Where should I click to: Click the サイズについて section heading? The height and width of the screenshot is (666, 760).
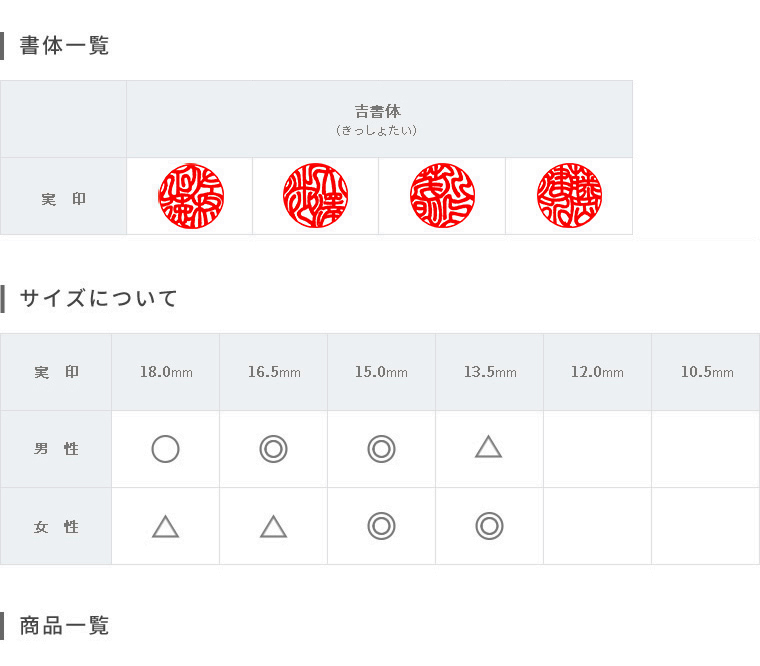click(98, 298)
